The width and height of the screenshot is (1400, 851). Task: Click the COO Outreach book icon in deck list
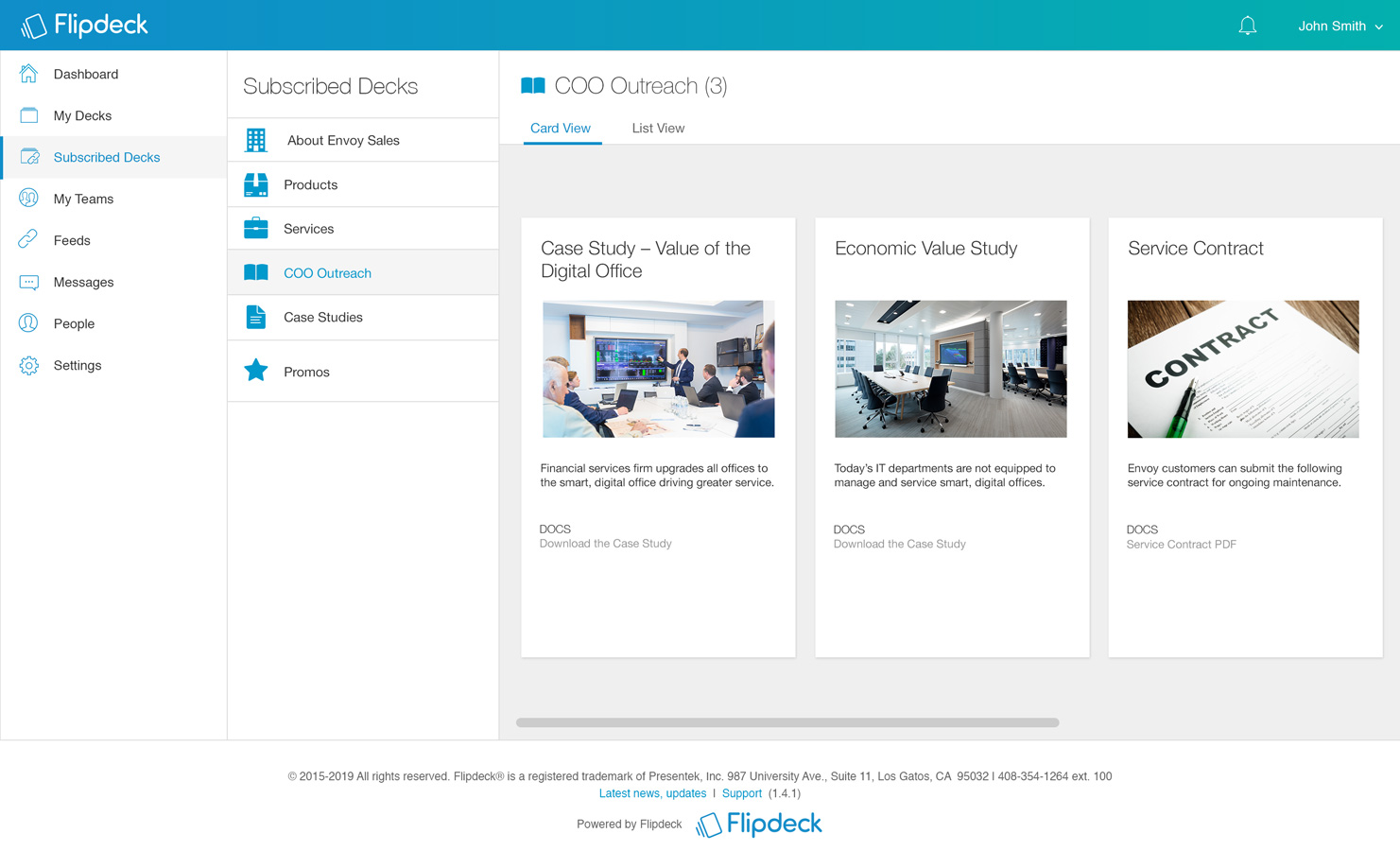[255, 272]
